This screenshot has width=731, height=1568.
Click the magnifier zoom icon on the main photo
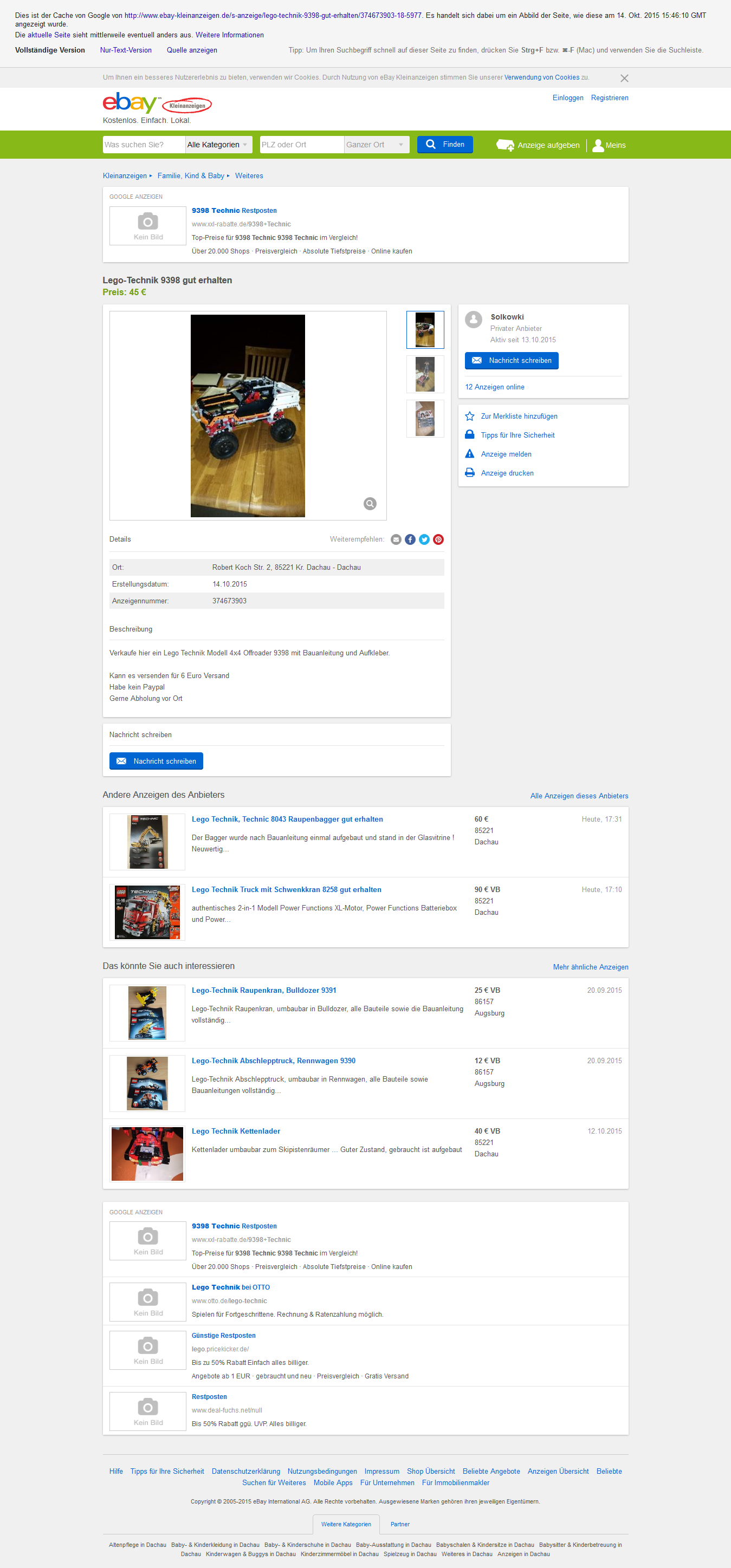370,503
